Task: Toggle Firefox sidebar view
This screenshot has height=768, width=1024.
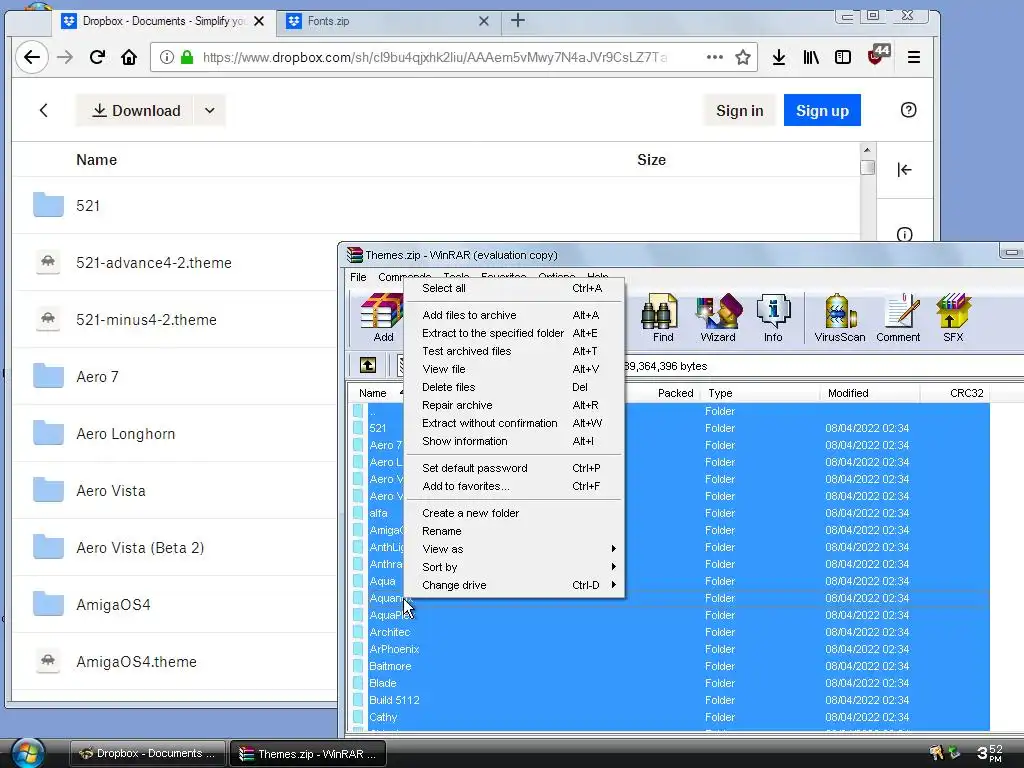Action: pos(842,57)
